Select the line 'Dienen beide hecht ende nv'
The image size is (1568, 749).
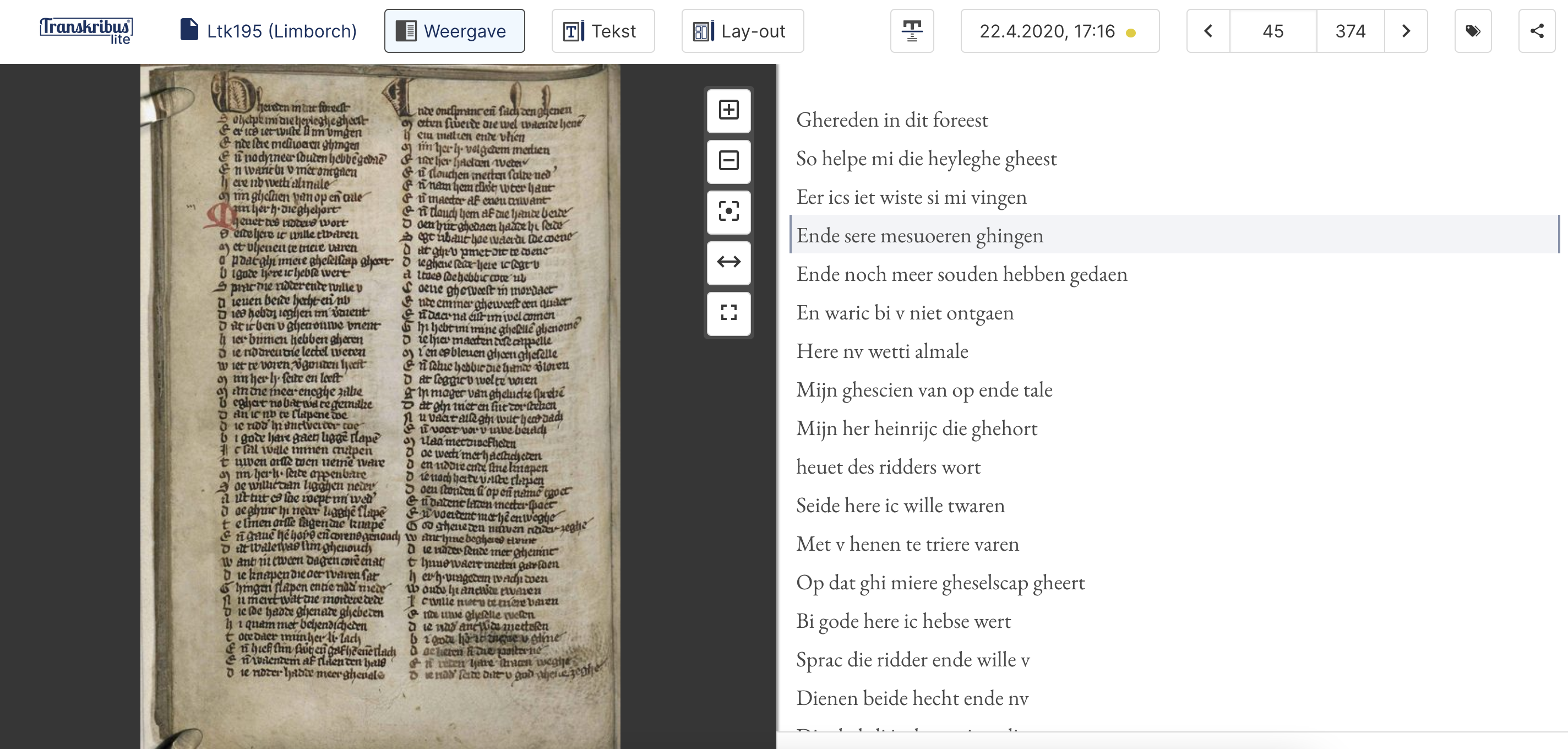pos(912,698)
